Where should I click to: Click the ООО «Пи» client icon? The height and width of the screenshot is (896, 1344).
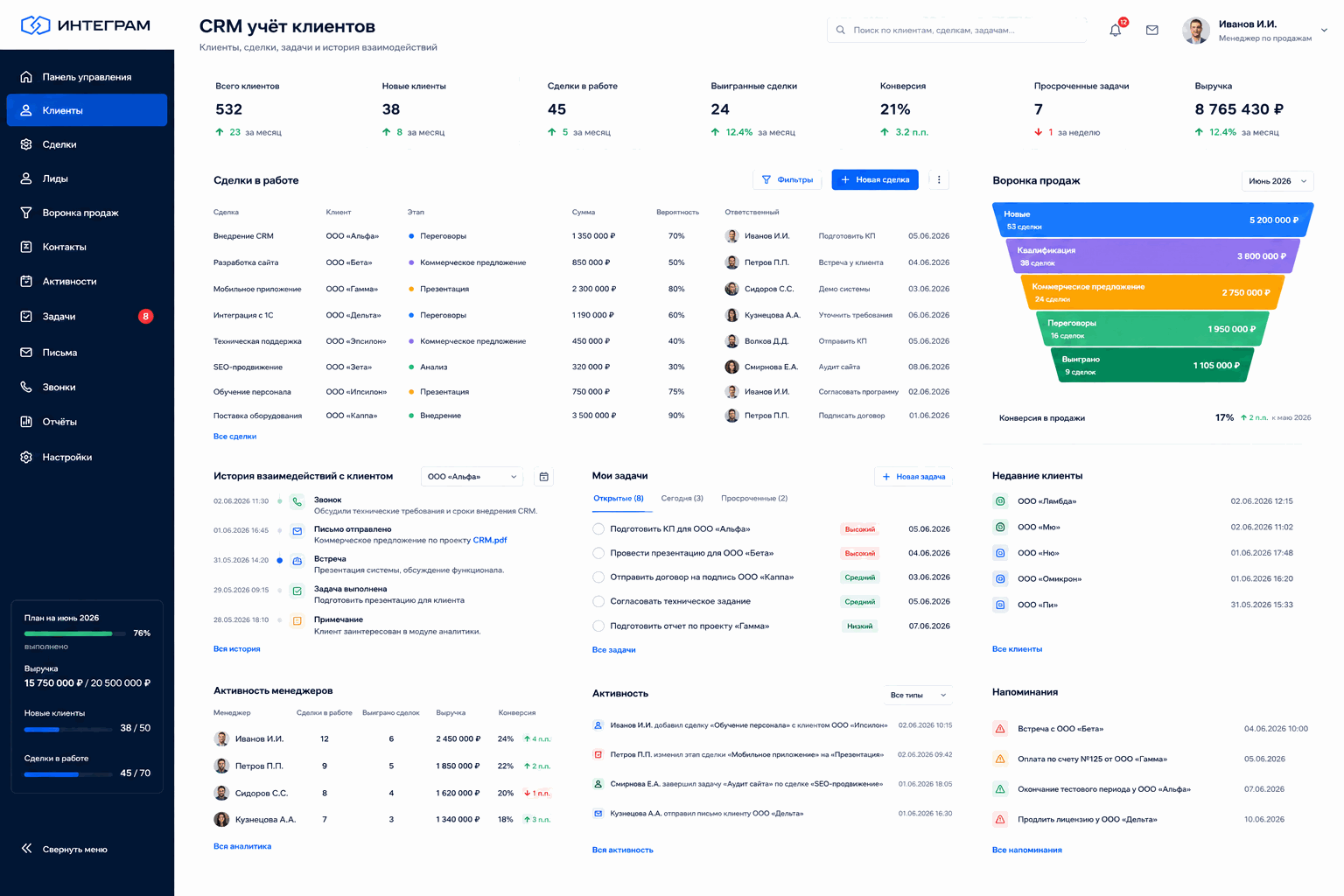tap(1000, 605)
